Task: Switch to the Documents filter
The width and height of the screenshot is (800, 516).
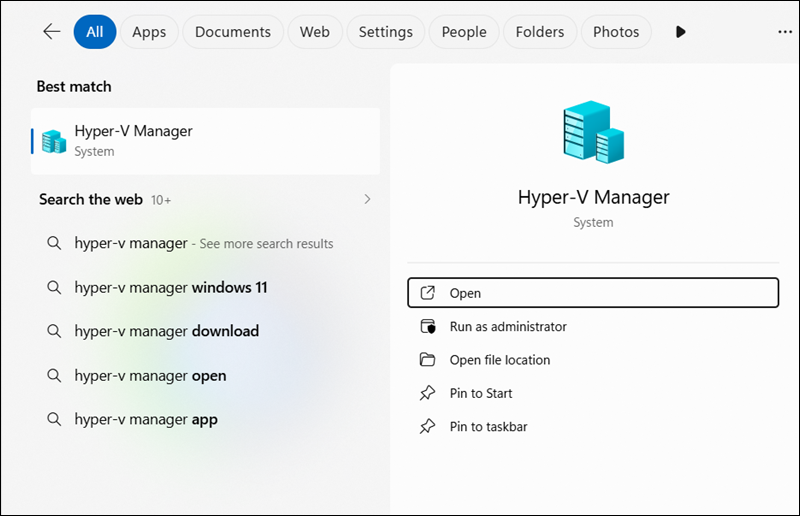Action: tap(233, 32)
